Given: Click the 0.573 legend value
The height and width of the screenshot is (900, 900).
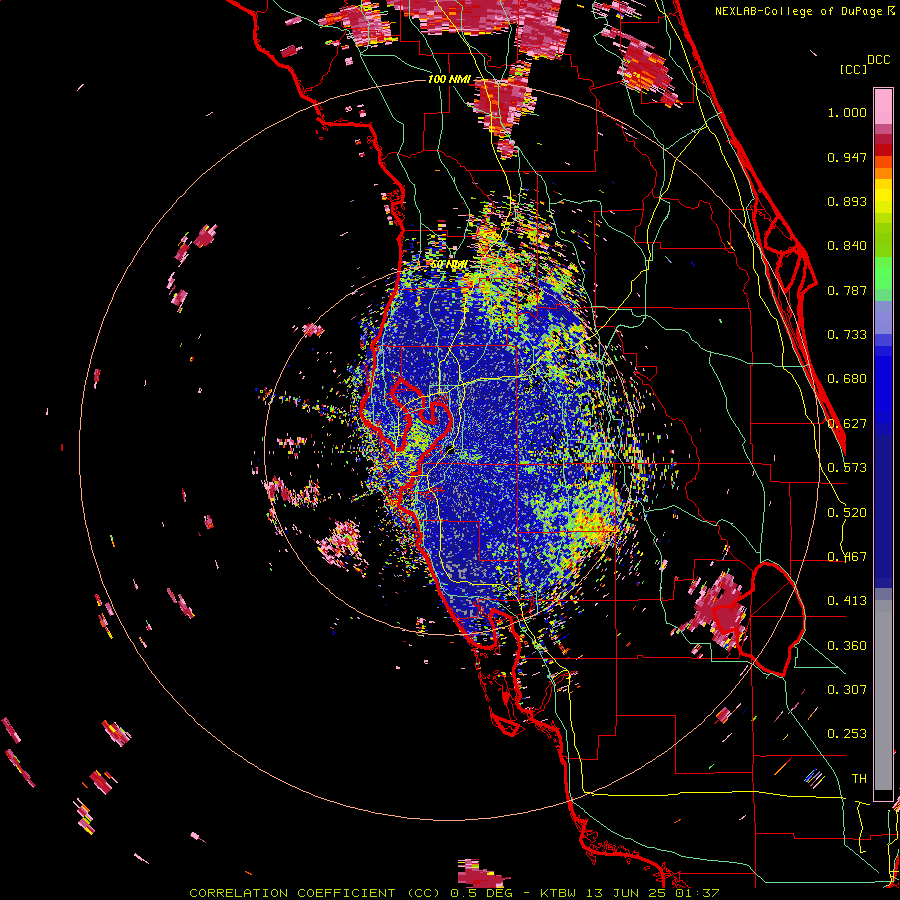Looking at the screenshot, I should pos(847,468).
